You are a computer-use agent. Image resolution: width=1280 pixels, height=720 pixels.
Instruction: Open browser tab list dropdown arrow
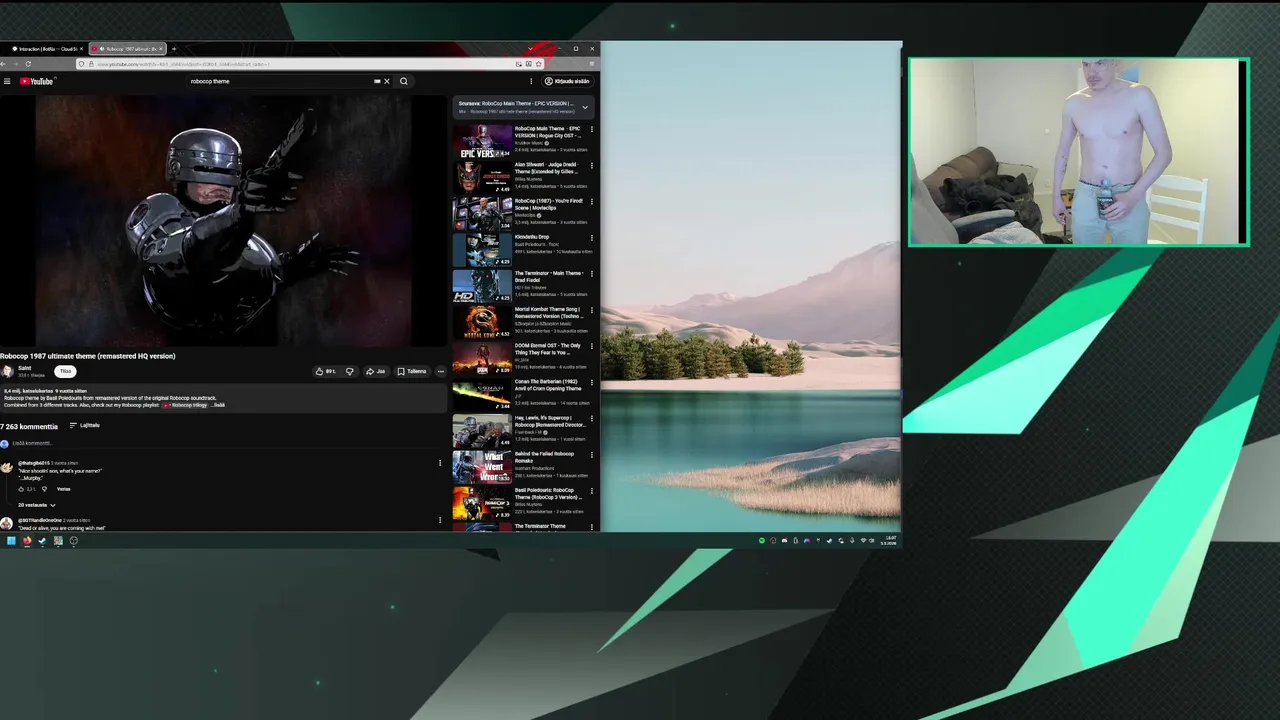[531, 49]
